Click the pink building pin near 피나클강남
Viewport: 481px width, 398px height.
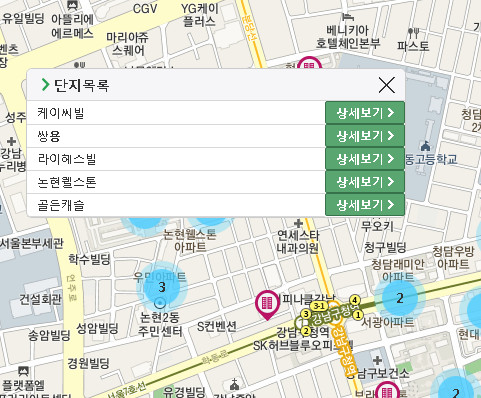[267, 305]
